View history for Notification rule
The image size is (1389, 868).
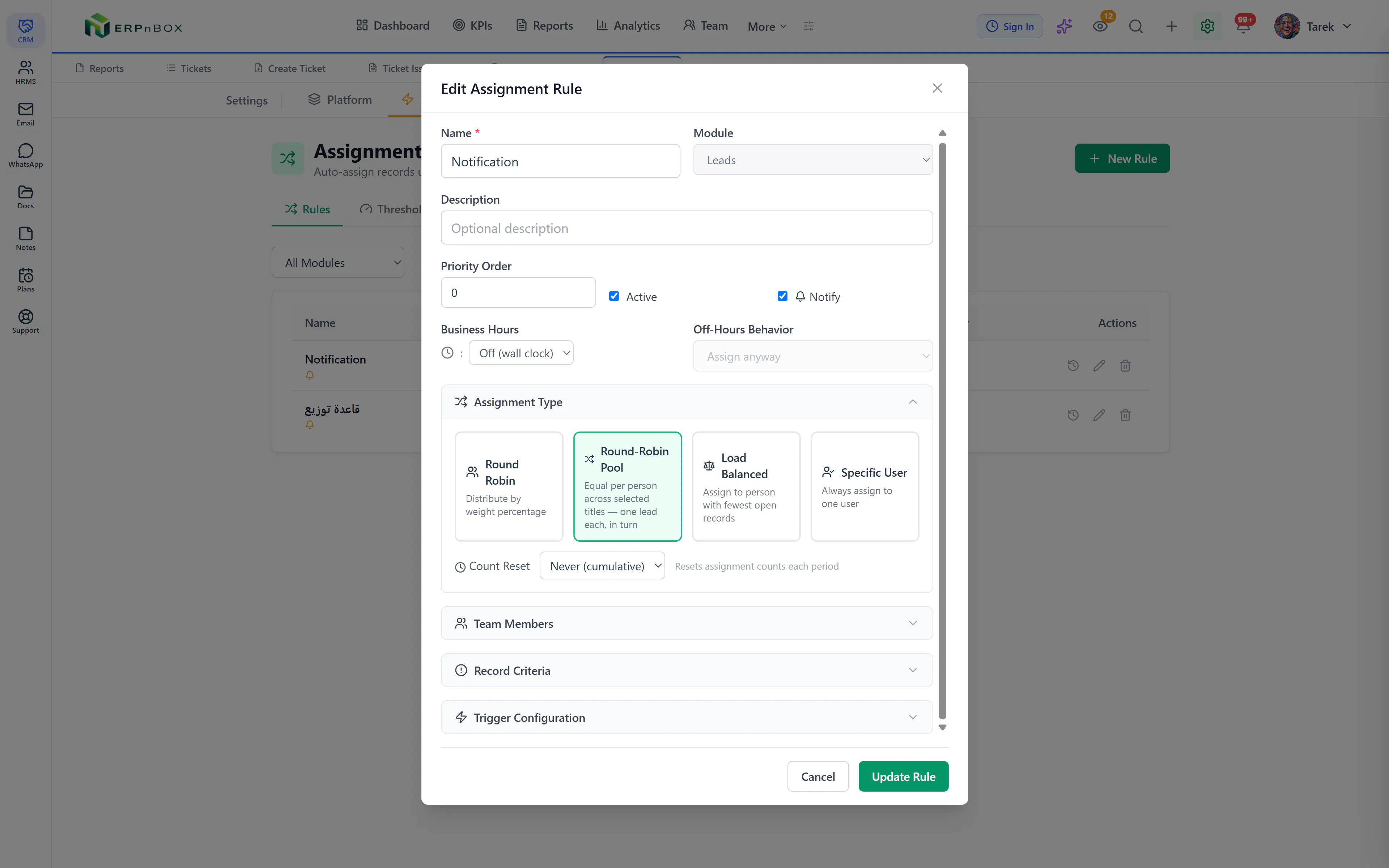tap(1073, 366)
